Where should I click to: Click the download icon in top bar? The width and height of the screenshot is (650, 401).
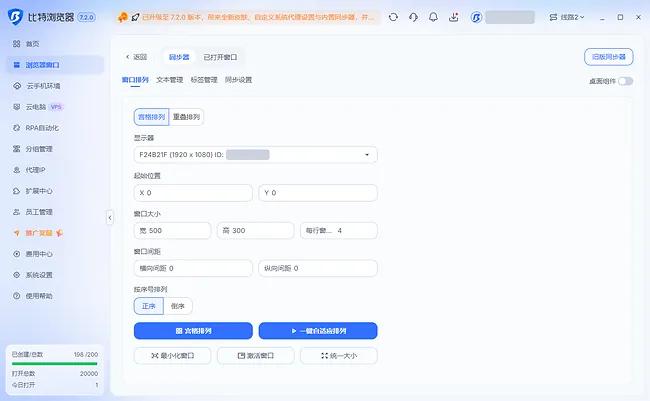454,17
